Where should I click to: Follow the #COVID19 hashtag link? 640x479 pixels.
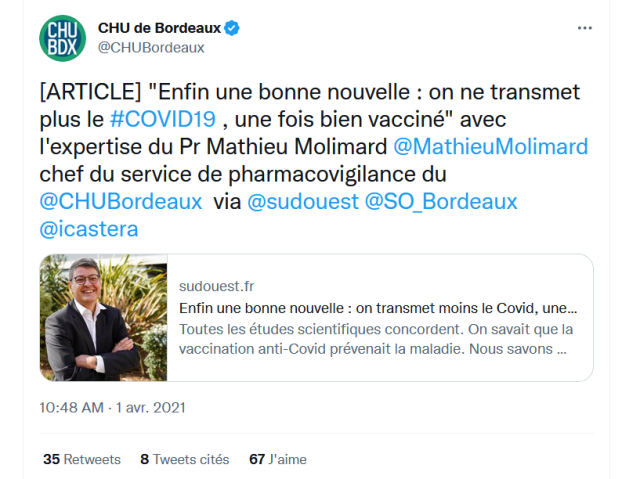[162, 120]
